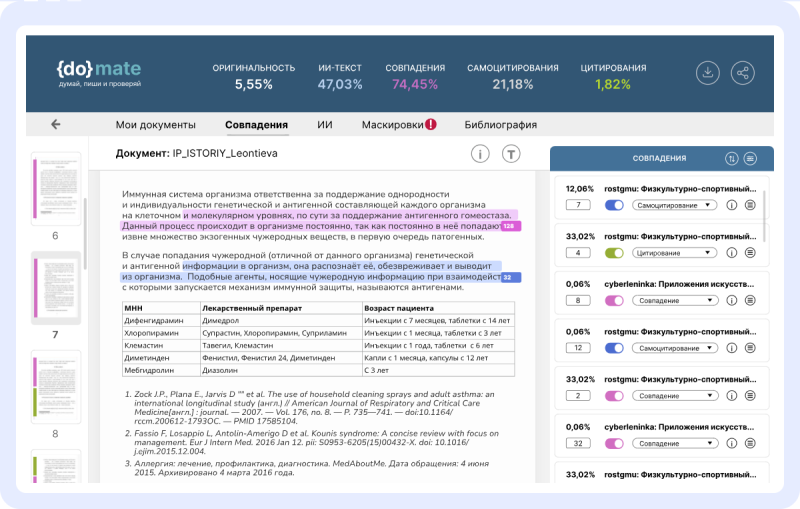Viewport: 800px width, 509px height.
Task: Open the rostgmu source title for match 2
Action: [680, 379]
